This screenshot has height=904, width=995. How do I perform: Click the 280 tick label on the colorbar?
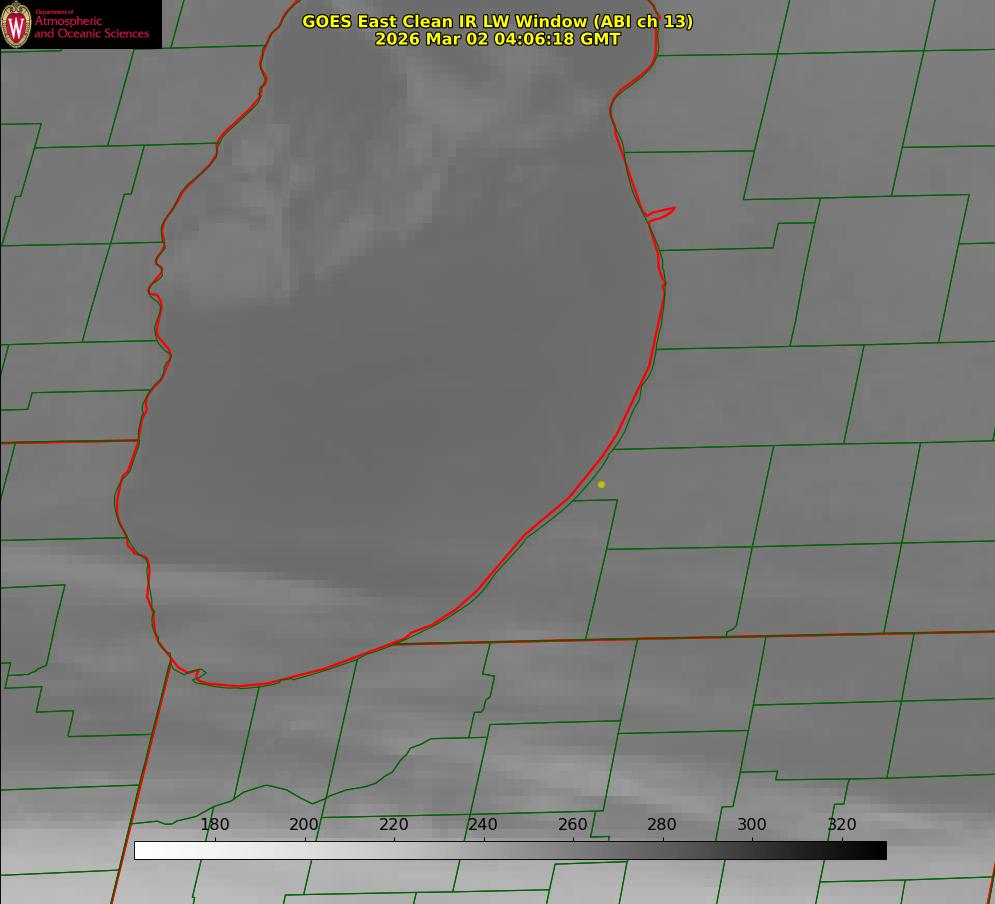(x=662, y=825)
